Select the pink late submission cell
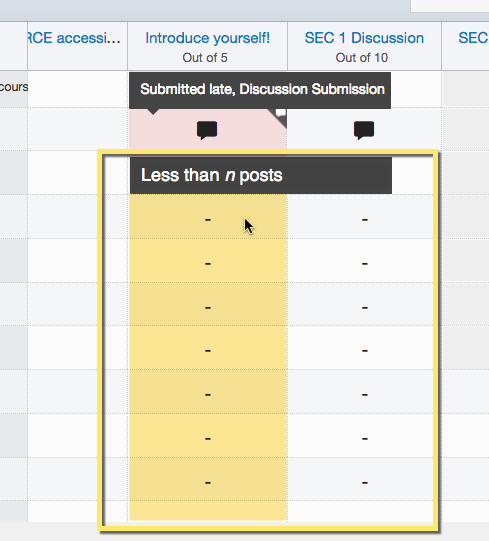 [208, 129]
